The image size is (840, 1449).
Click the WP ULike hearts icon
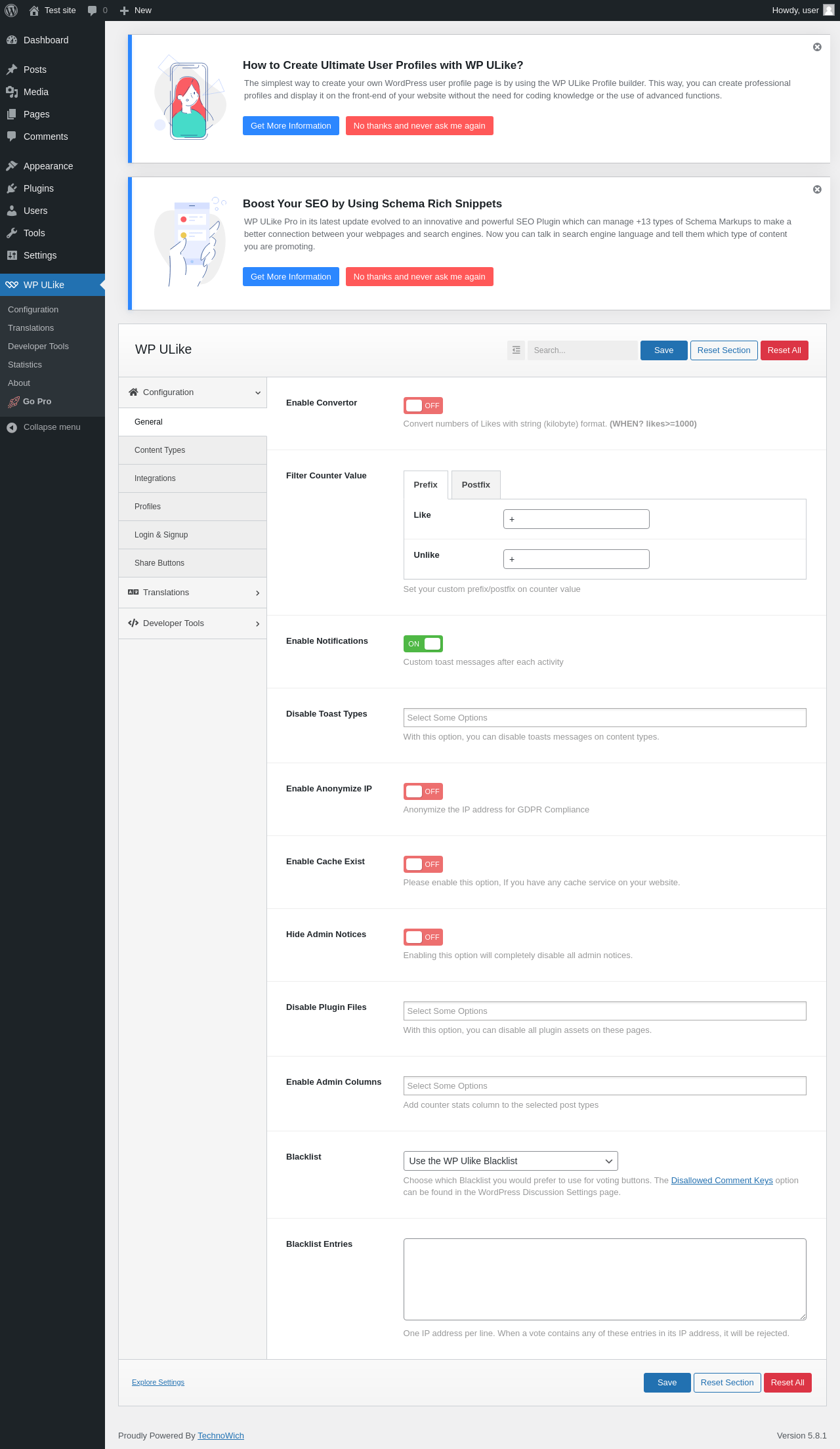(12, 285)
